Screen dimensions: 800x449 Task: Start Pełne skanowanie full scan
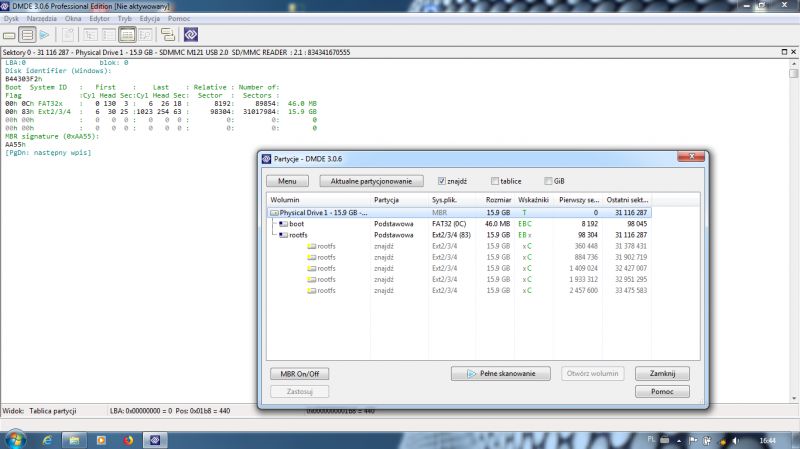click(x=501, y=373)
